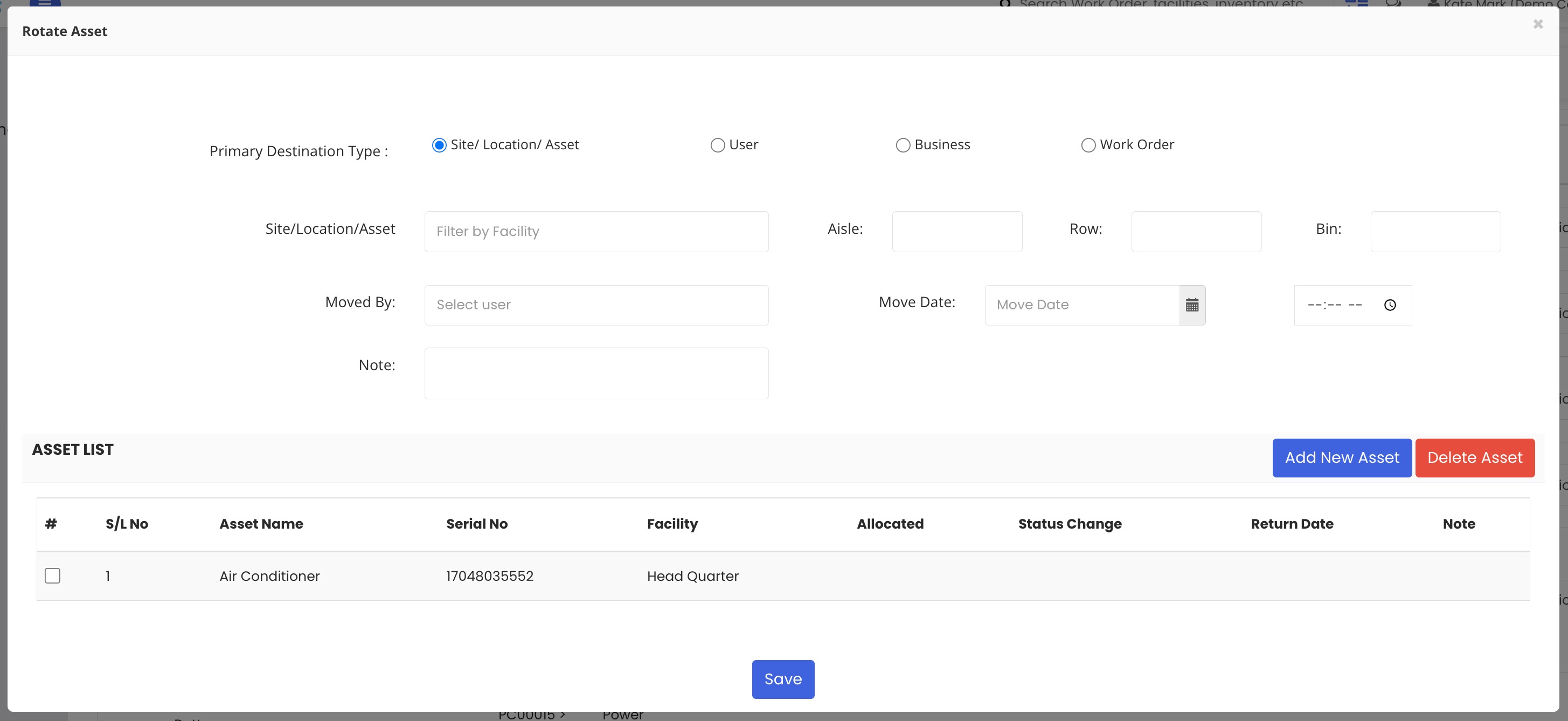Select Site/ Location/ Asset radio option
This screenshot has width=1568, height=721.
[439, 145]
